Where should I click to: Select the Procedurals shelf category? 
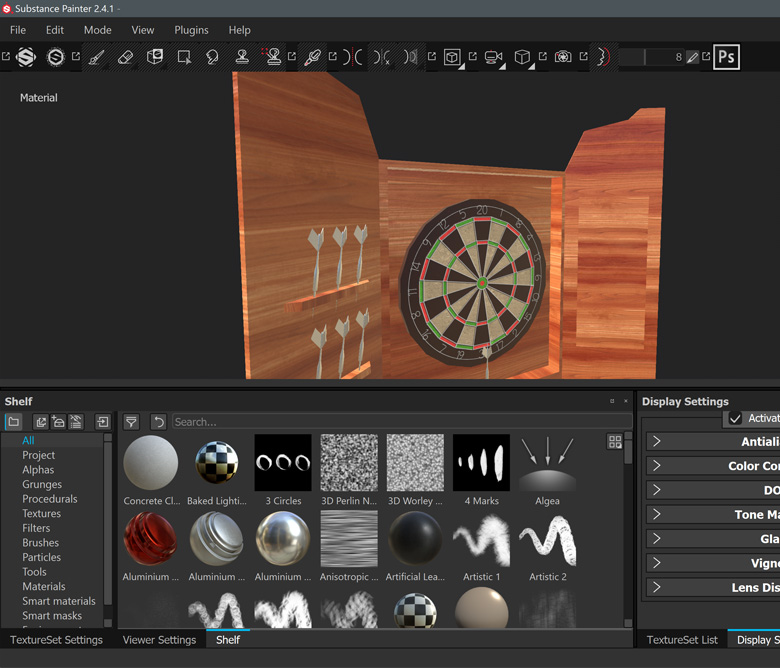pyautogui.click(x=50, y=498)
